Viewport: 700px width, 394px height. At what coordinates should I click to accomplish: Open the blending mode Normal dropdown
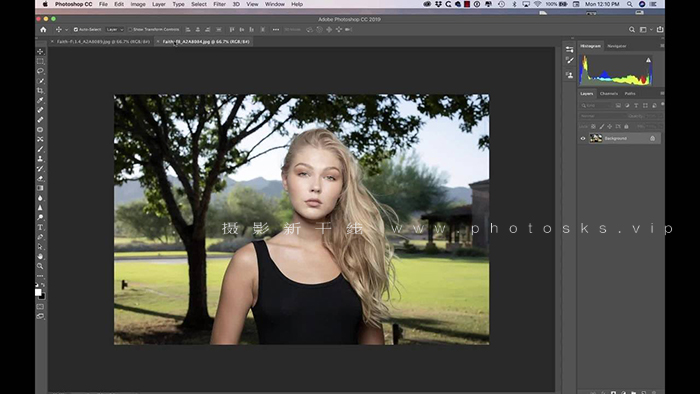coord(601,116)
